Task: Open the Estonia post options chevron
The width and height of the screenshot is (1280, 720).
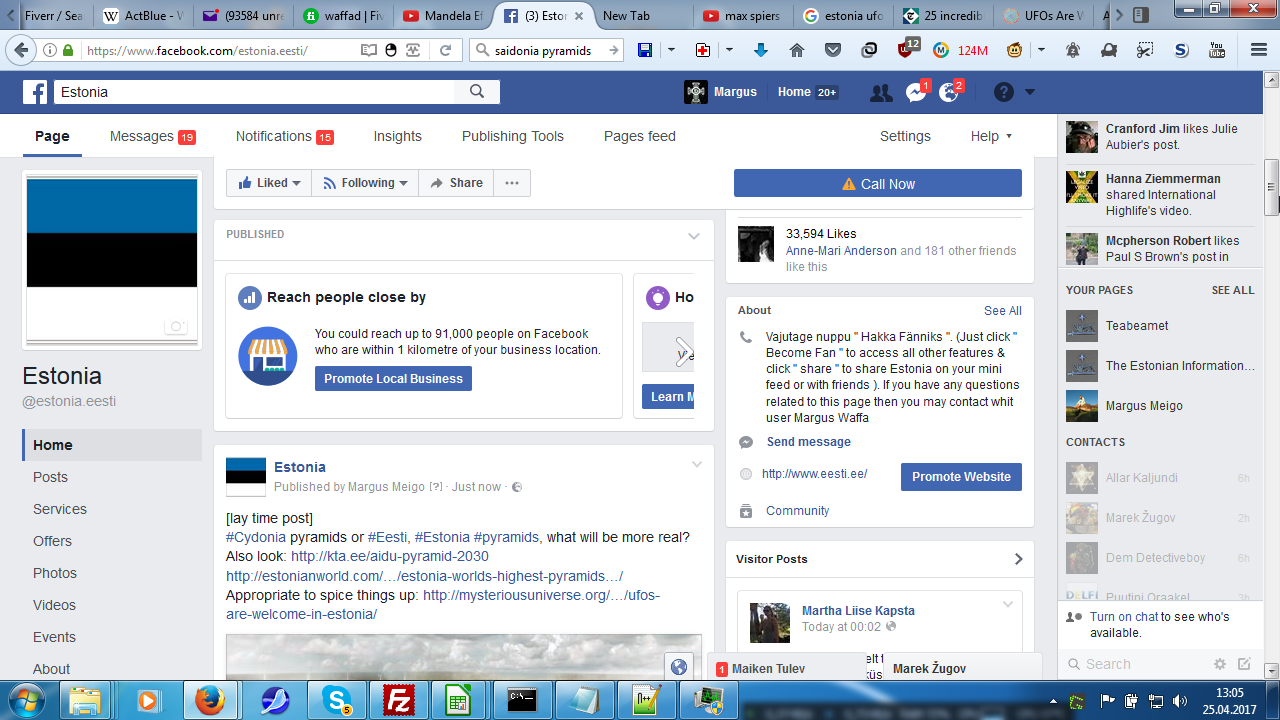Action: [697, 465]
